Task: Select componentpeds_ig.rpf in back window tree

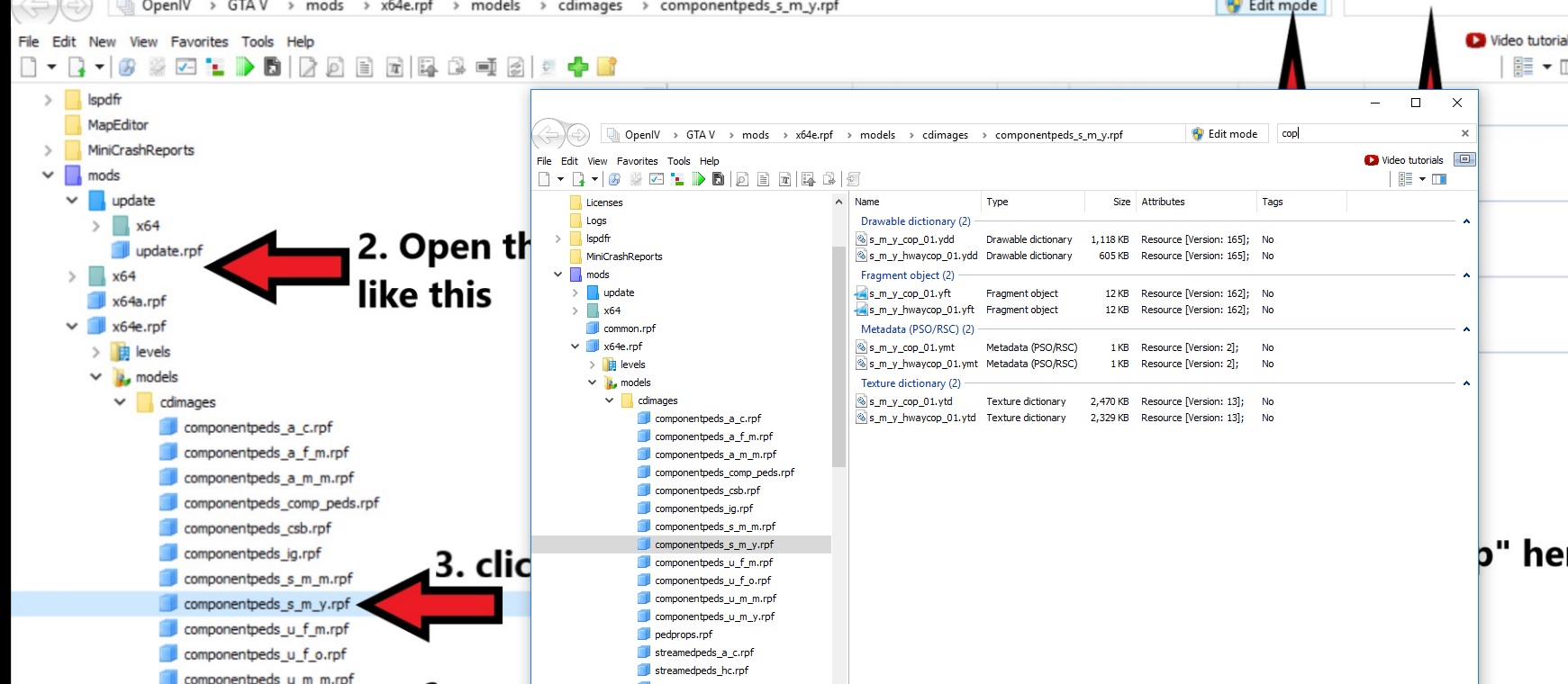Action: [252, 553]
